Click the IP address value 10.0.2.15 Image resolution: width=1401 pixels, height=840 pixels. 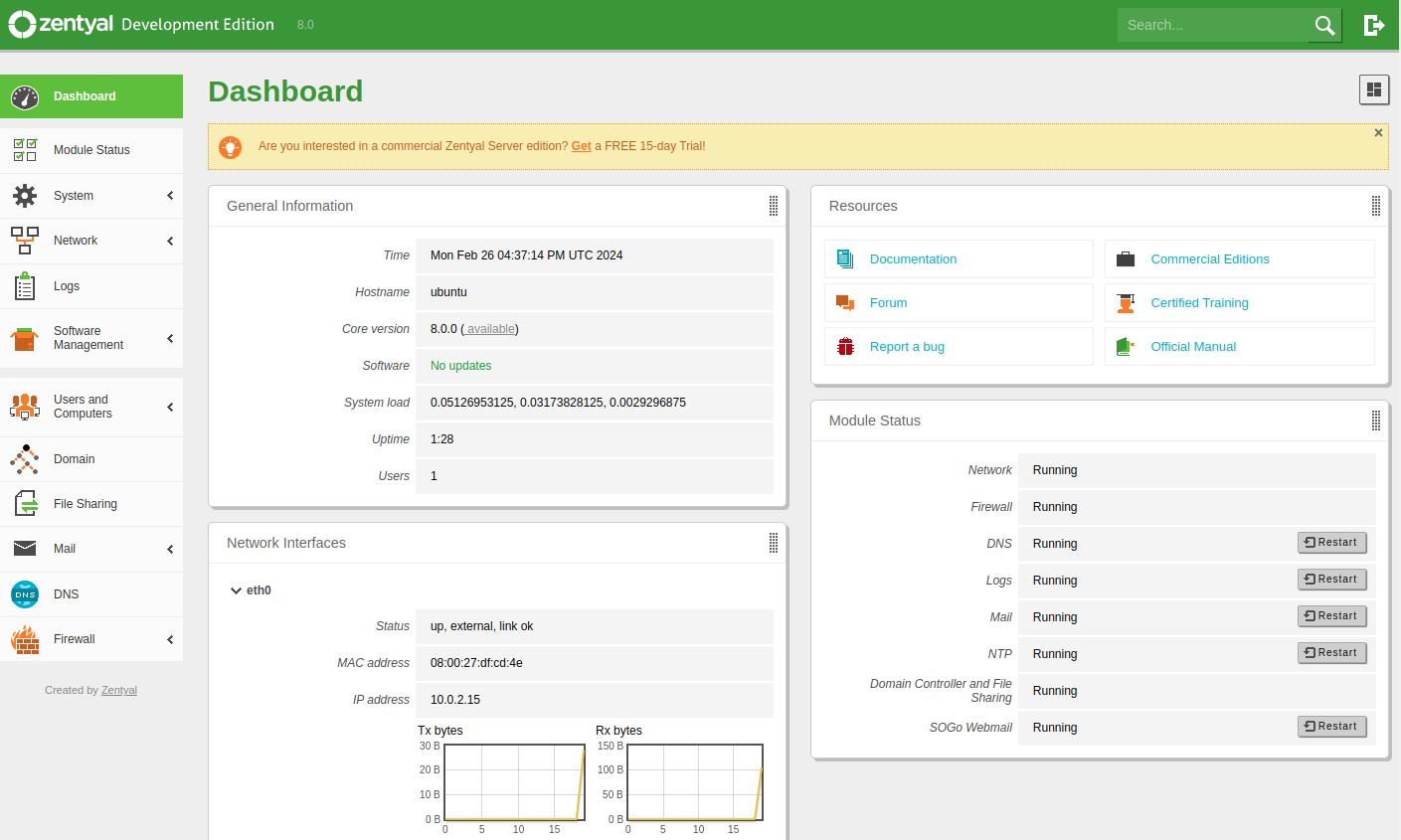(x=455, y=700)
